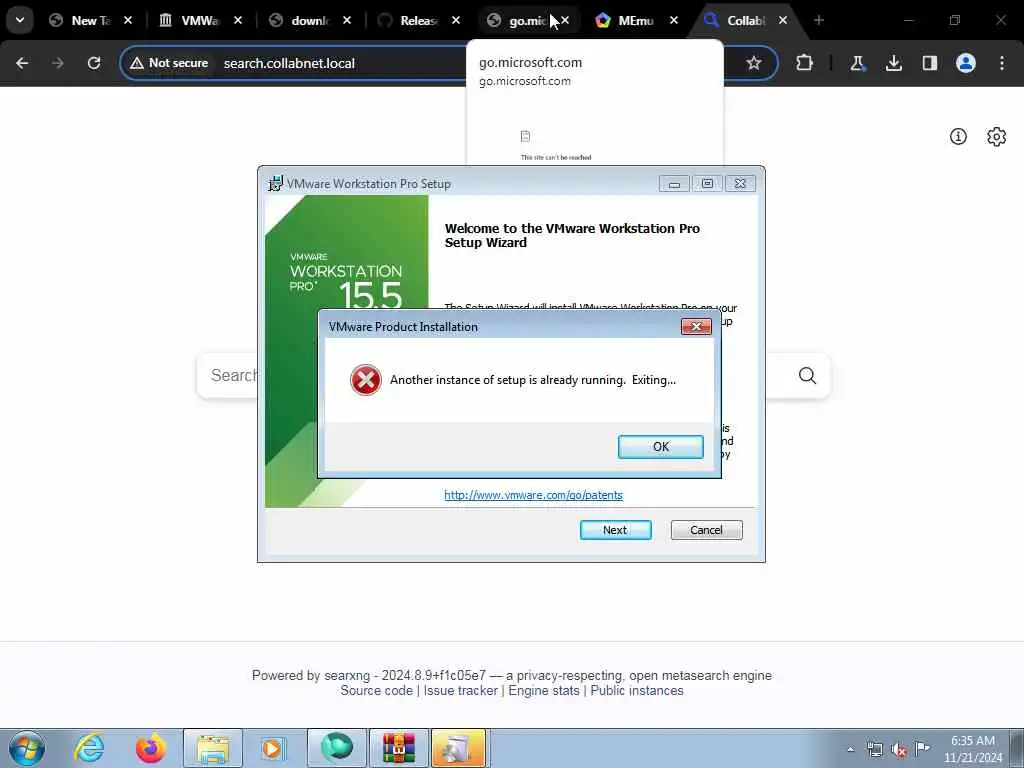
Task: Show hidden system tray icons
Action: click(850, 750)
